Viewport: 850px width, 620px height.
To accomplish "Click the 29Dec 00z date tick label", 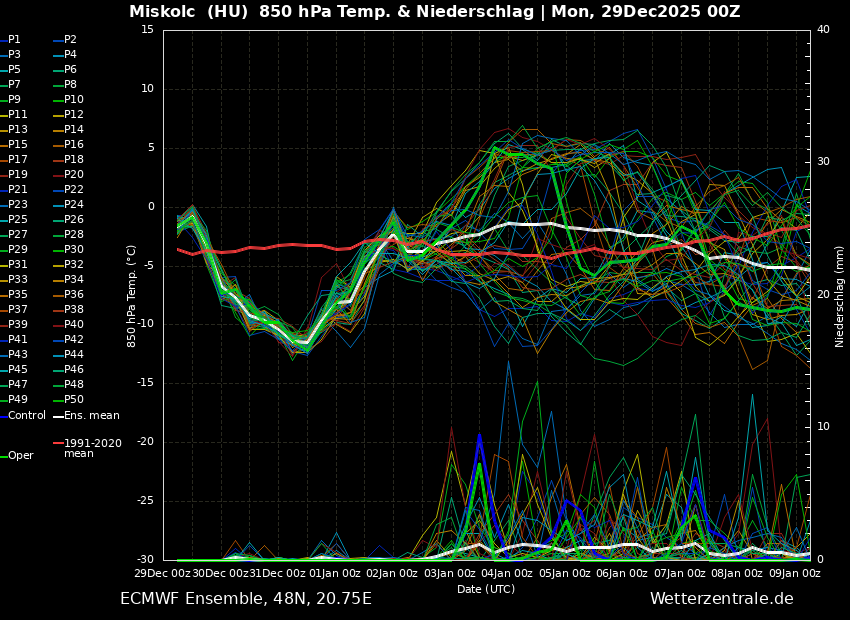I will [x=163, y=573].
